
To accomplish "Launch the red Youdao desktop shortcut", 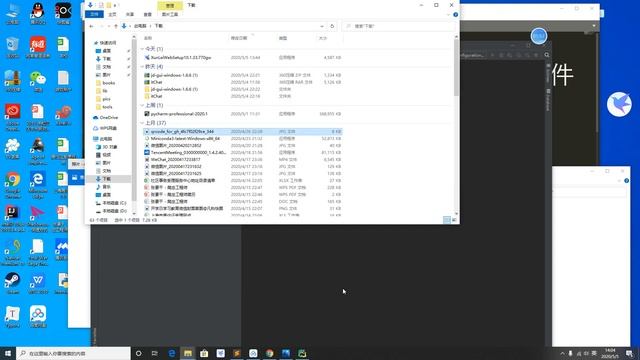I will 38,47.
